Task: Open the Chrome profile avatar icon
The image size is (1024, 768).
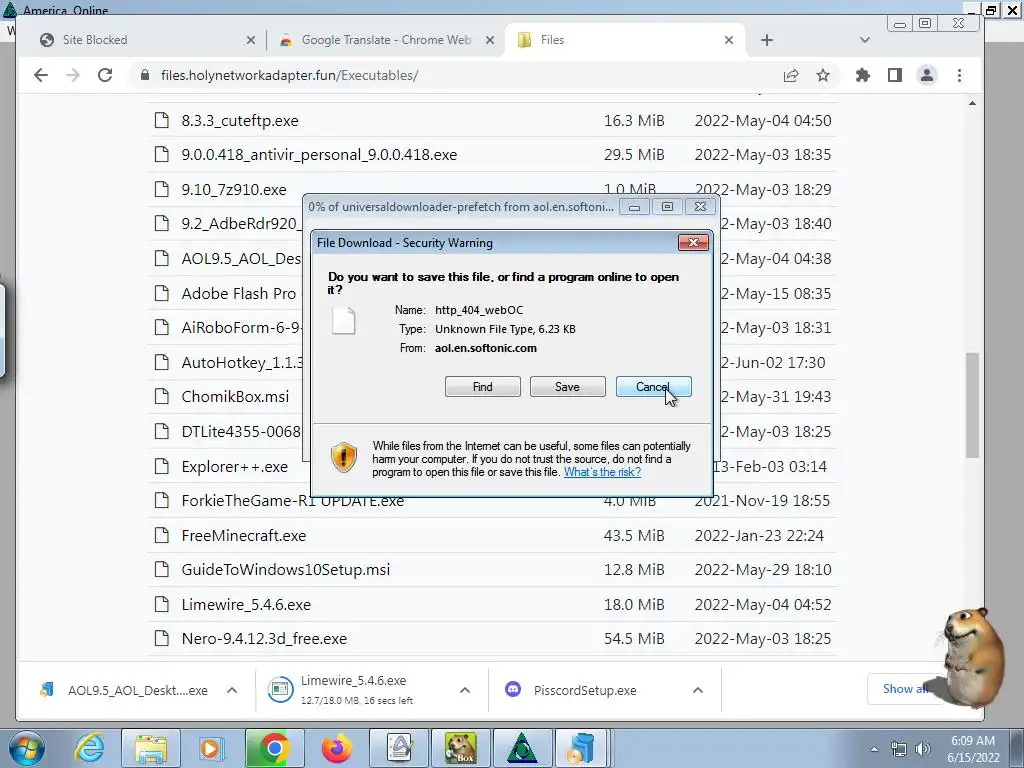Action: pyautogui.click(x=927, y=75)
